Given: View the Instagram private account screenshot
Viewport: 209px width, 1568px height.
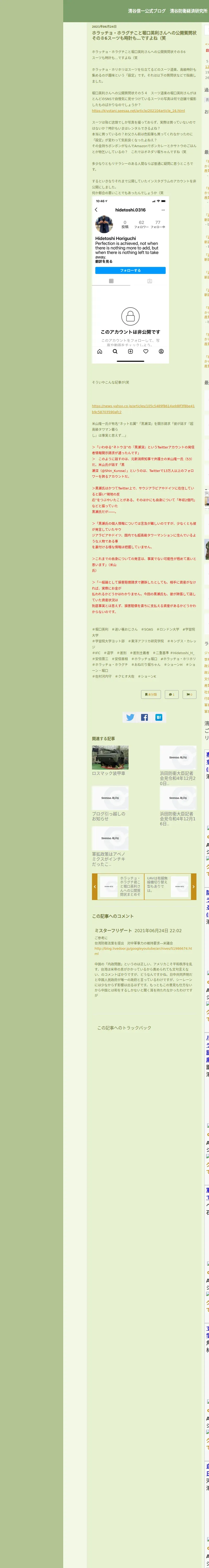Looking at the screenshot, I should point(130,280).
